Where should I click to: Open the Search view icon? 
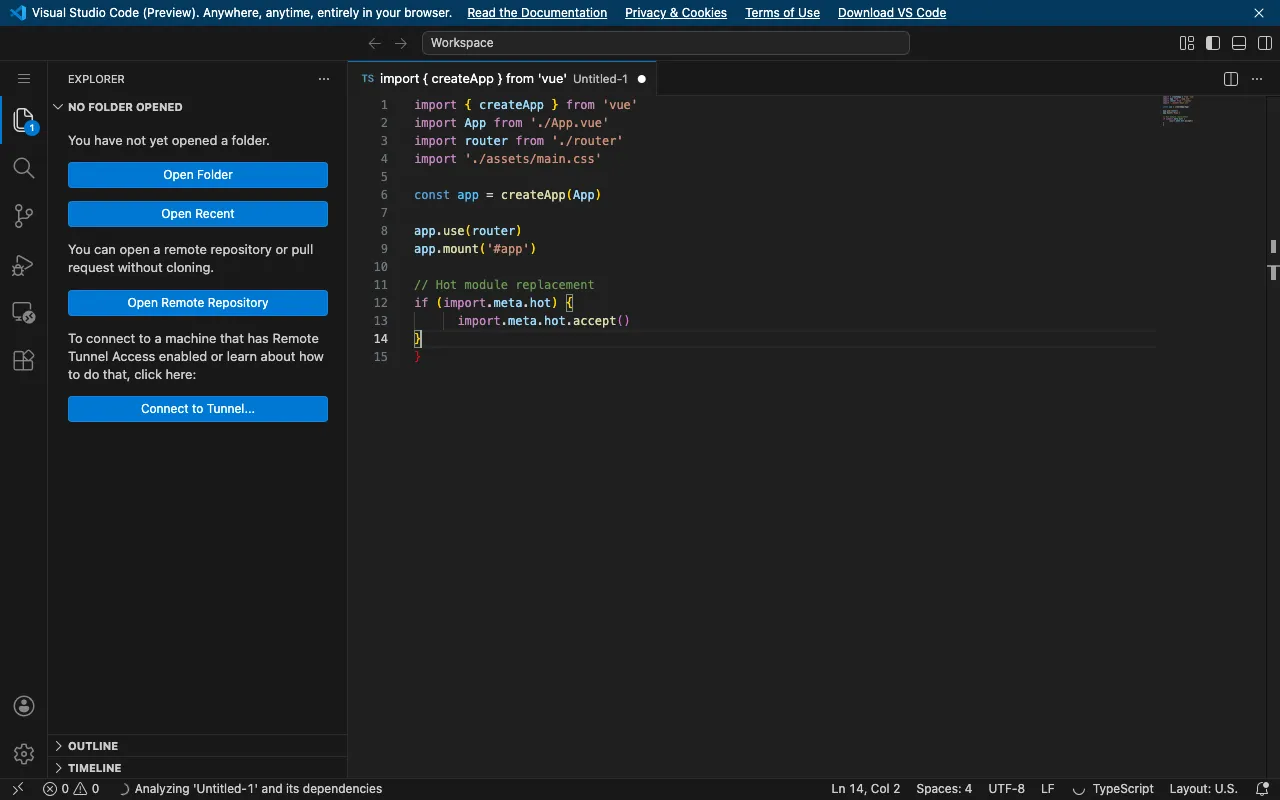point(24,168)
